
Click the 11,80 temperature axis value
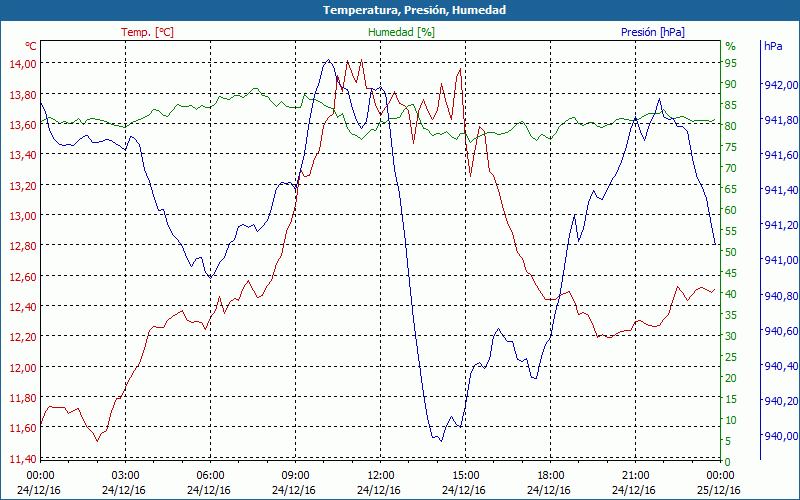point(23,398)
